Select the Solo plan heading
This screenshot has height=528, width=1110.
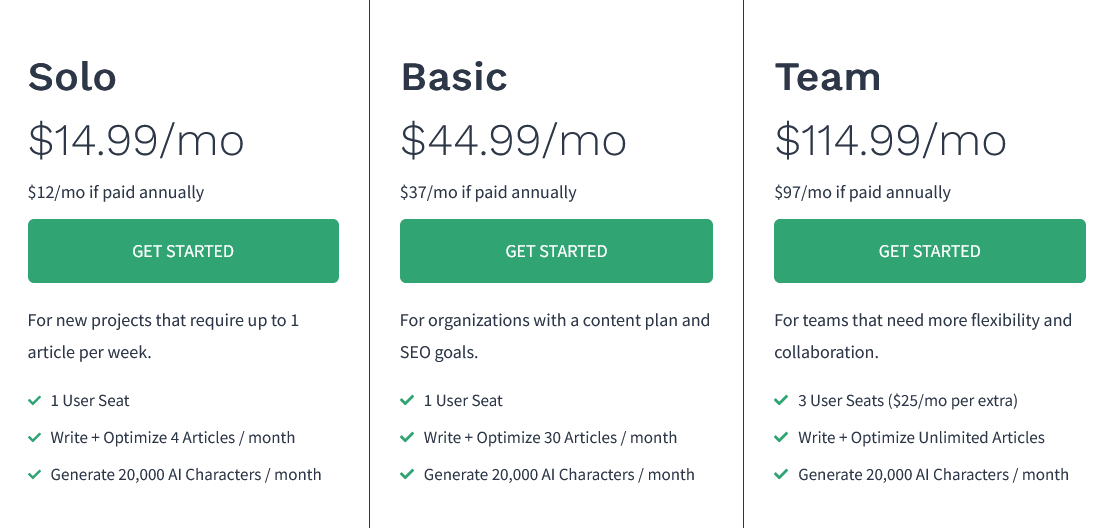(x=72, y=77)
